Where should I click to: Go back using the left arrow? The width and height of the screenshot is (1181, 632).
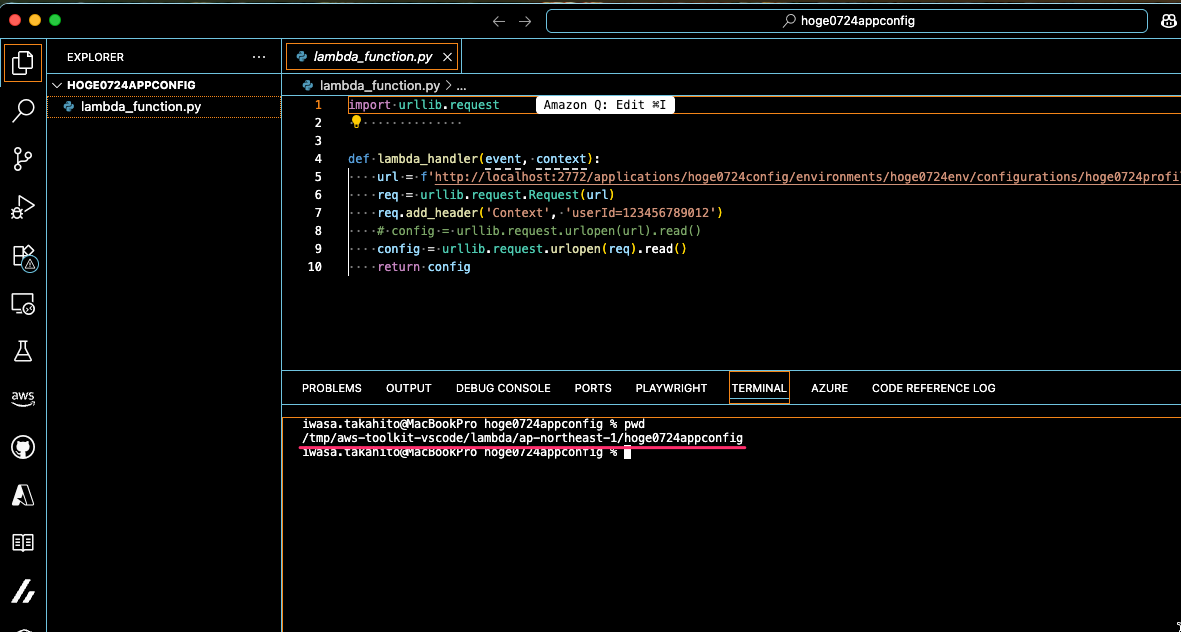[499, 21]
